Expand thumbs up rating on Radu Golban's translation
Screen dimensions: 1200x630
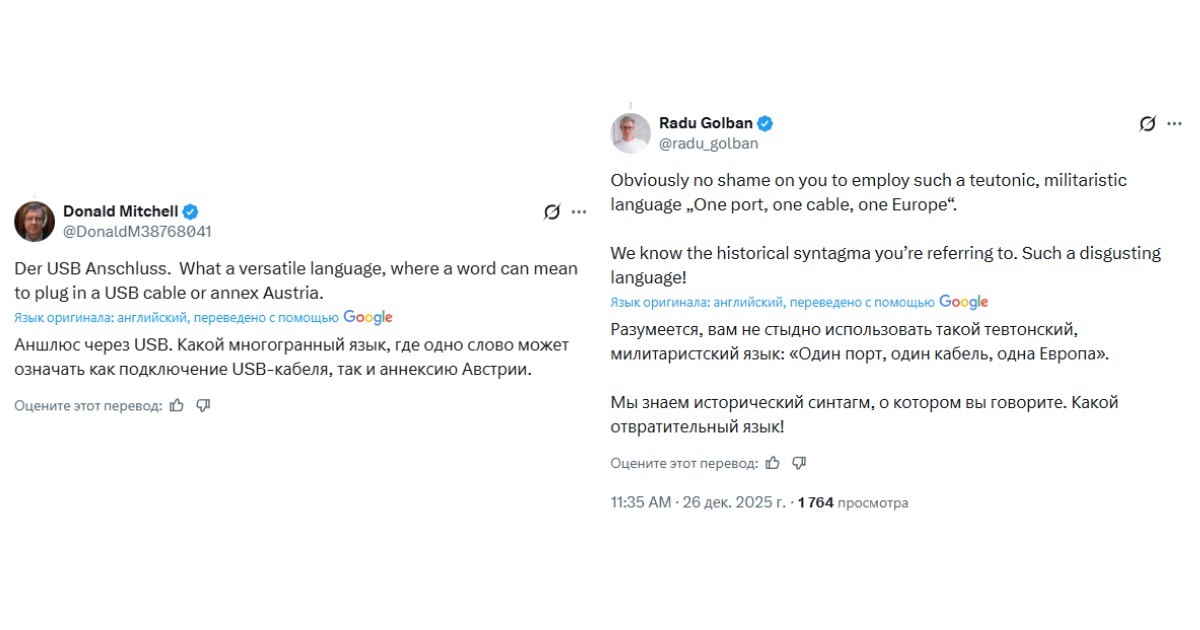pos(771,462)
